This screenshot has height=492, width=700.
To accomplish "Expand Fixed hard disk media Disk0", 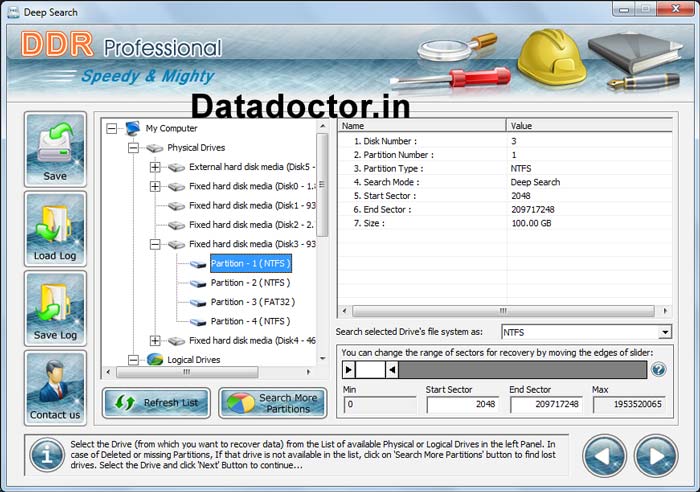I will 155,186.
